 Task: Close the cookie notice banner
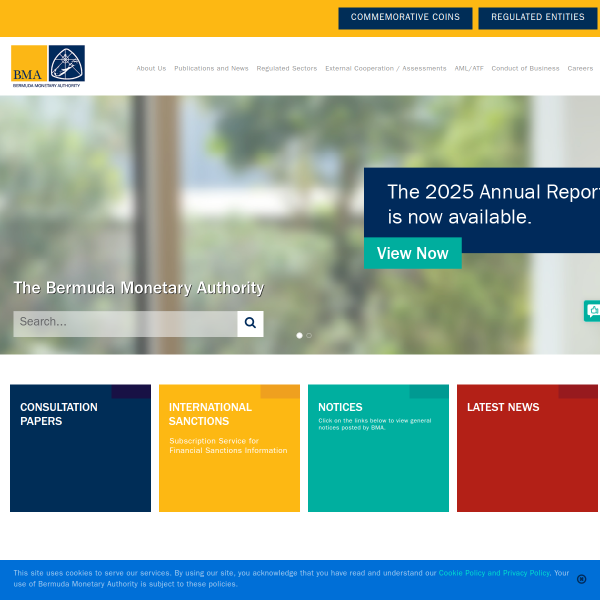click(581, 579)
